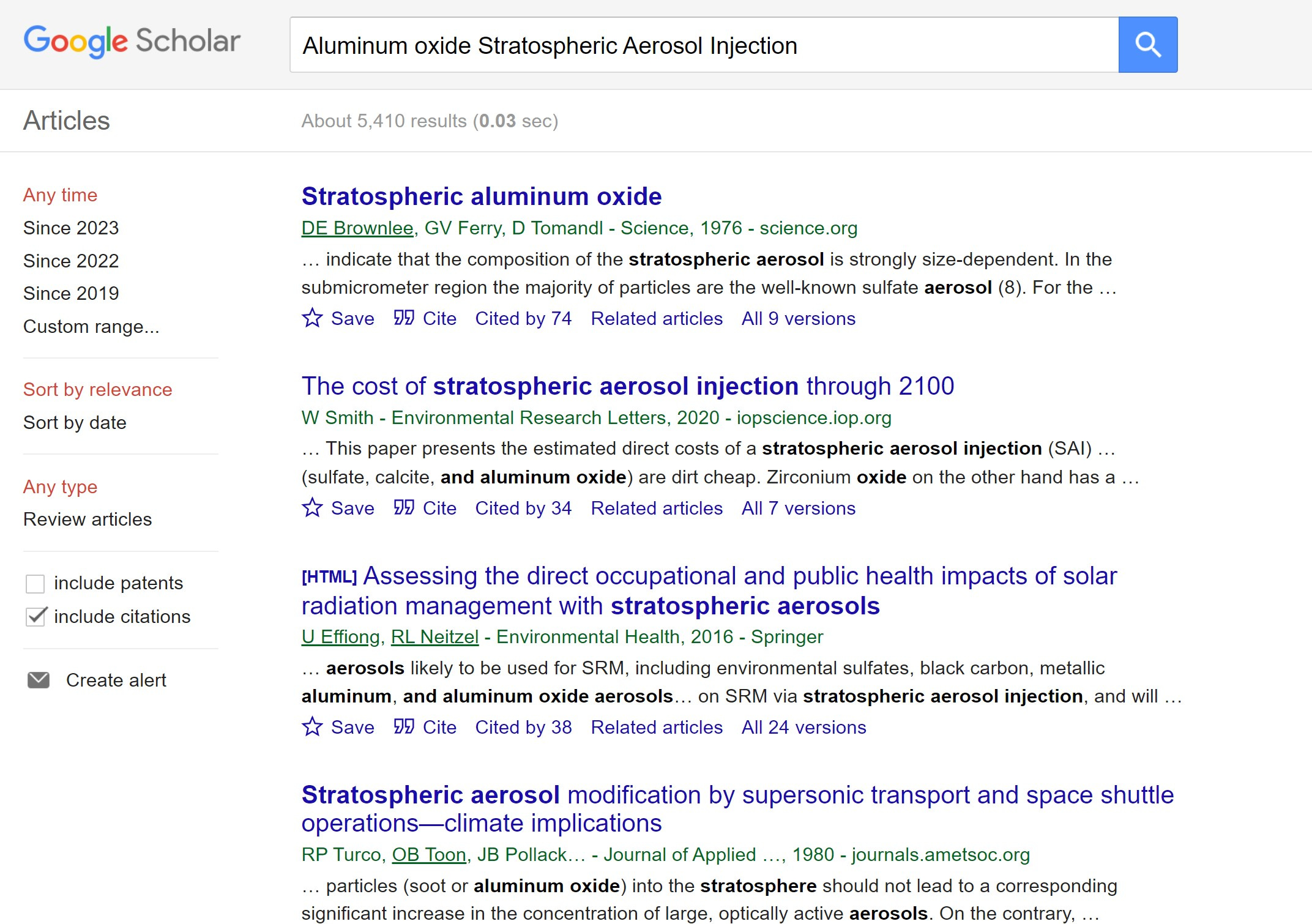
Task: Click the Create alert link
Action: 116,680
